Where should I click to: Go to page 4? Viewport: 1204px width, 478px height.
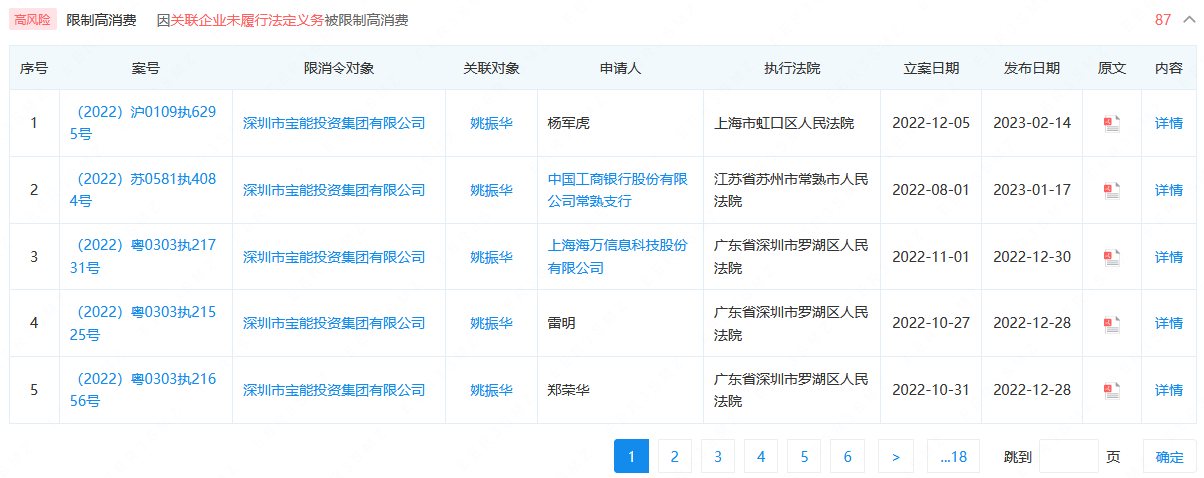pyautogui.click(x=761, y=456)
